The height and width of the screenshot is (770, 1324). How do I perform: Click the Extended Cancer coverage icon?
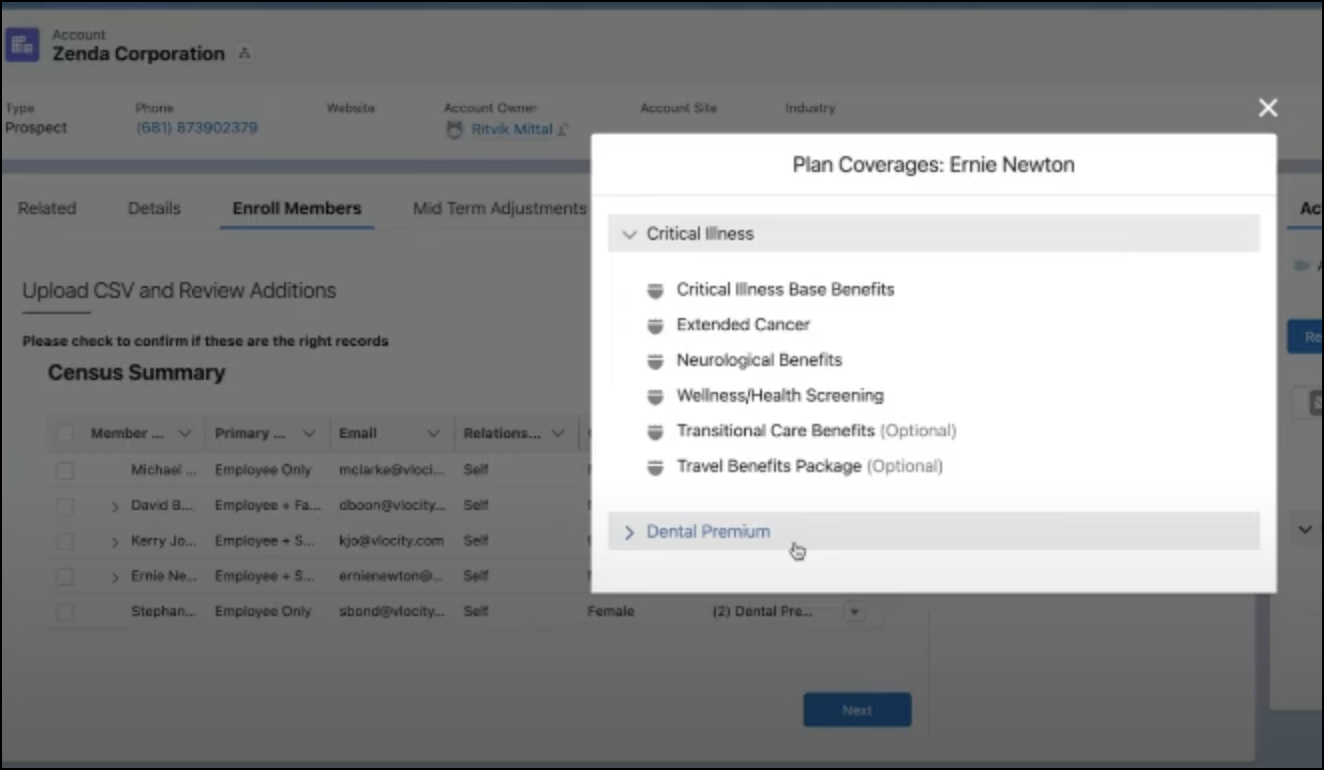pos(655,325)
